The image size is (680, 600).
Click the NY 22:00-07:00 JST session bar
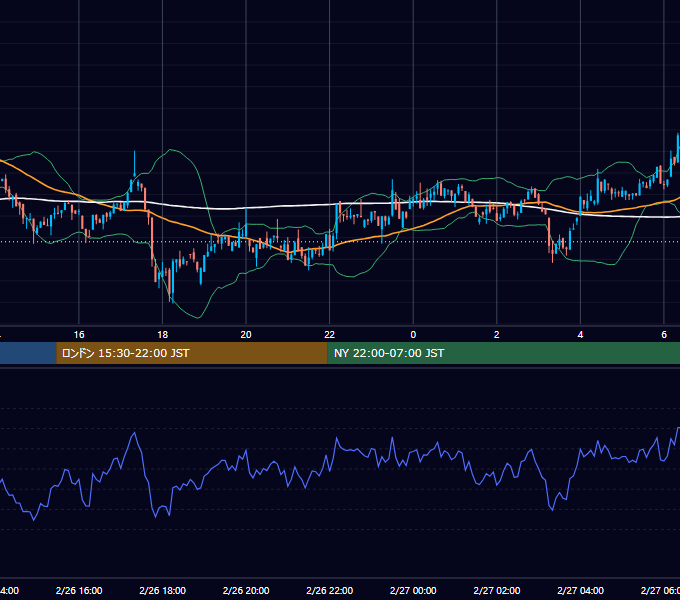pos(503,353)
